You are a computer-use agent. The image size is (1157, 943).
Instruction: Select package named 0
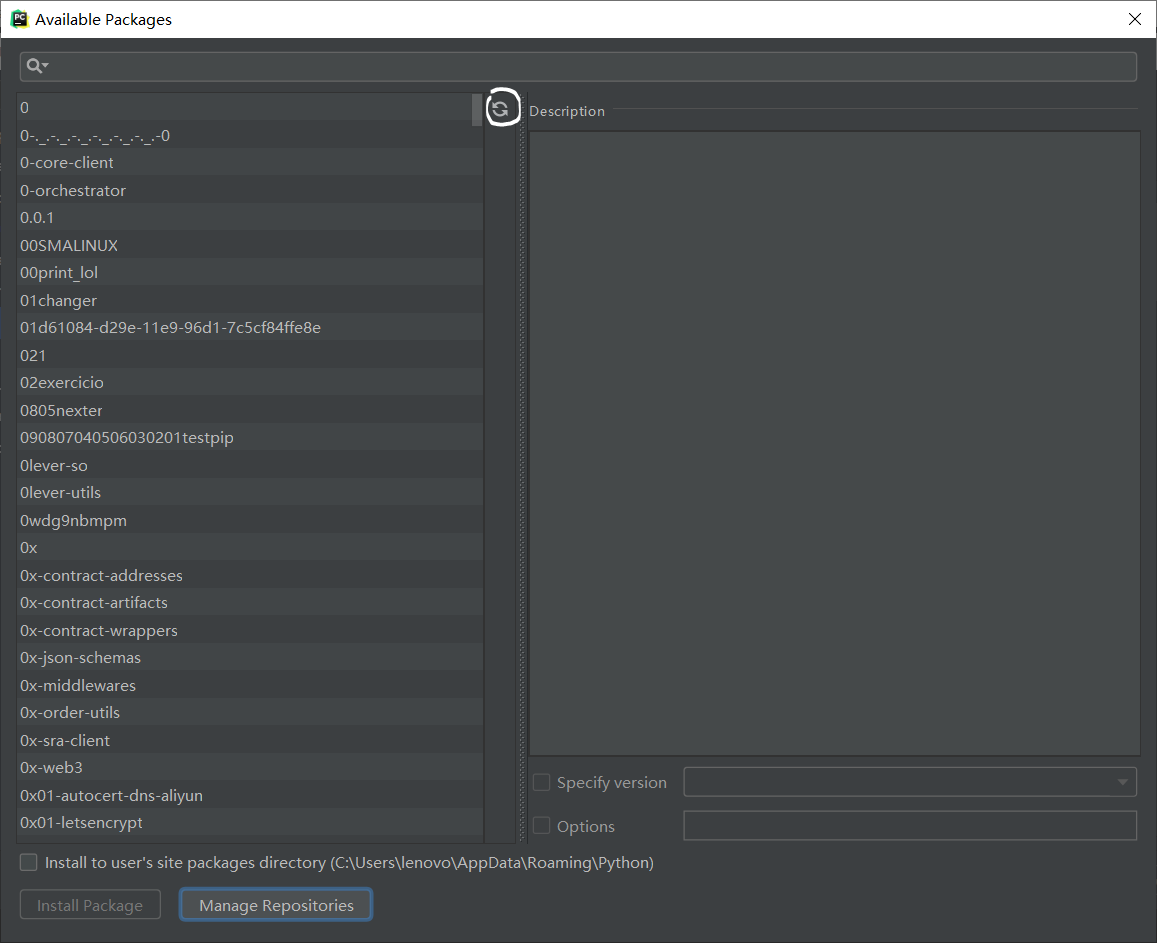[x=250, y=107]
